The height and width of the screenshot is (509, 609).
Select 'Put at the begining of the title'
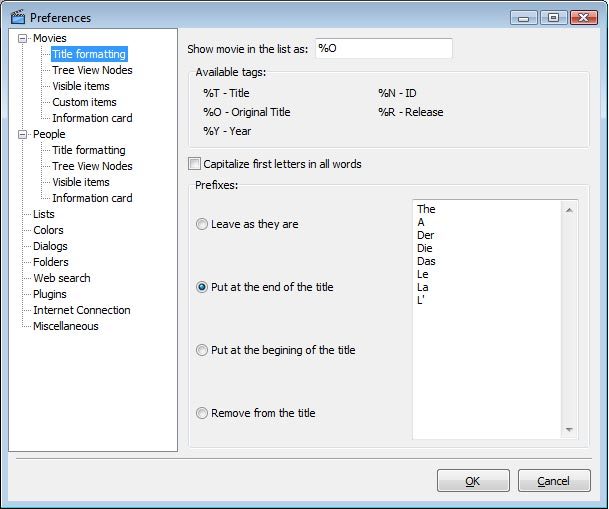coord(202,350)
